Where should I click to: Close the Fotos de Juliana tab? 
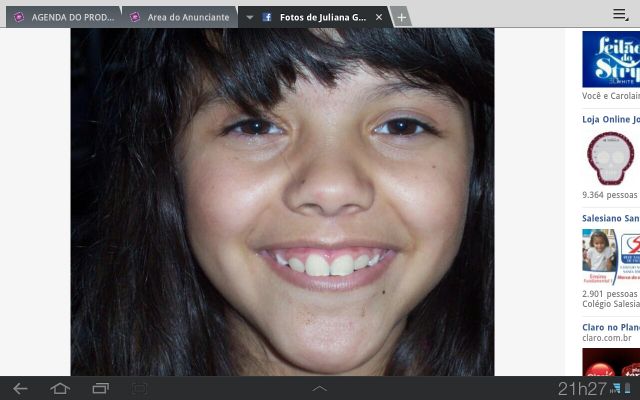point(379,17)
